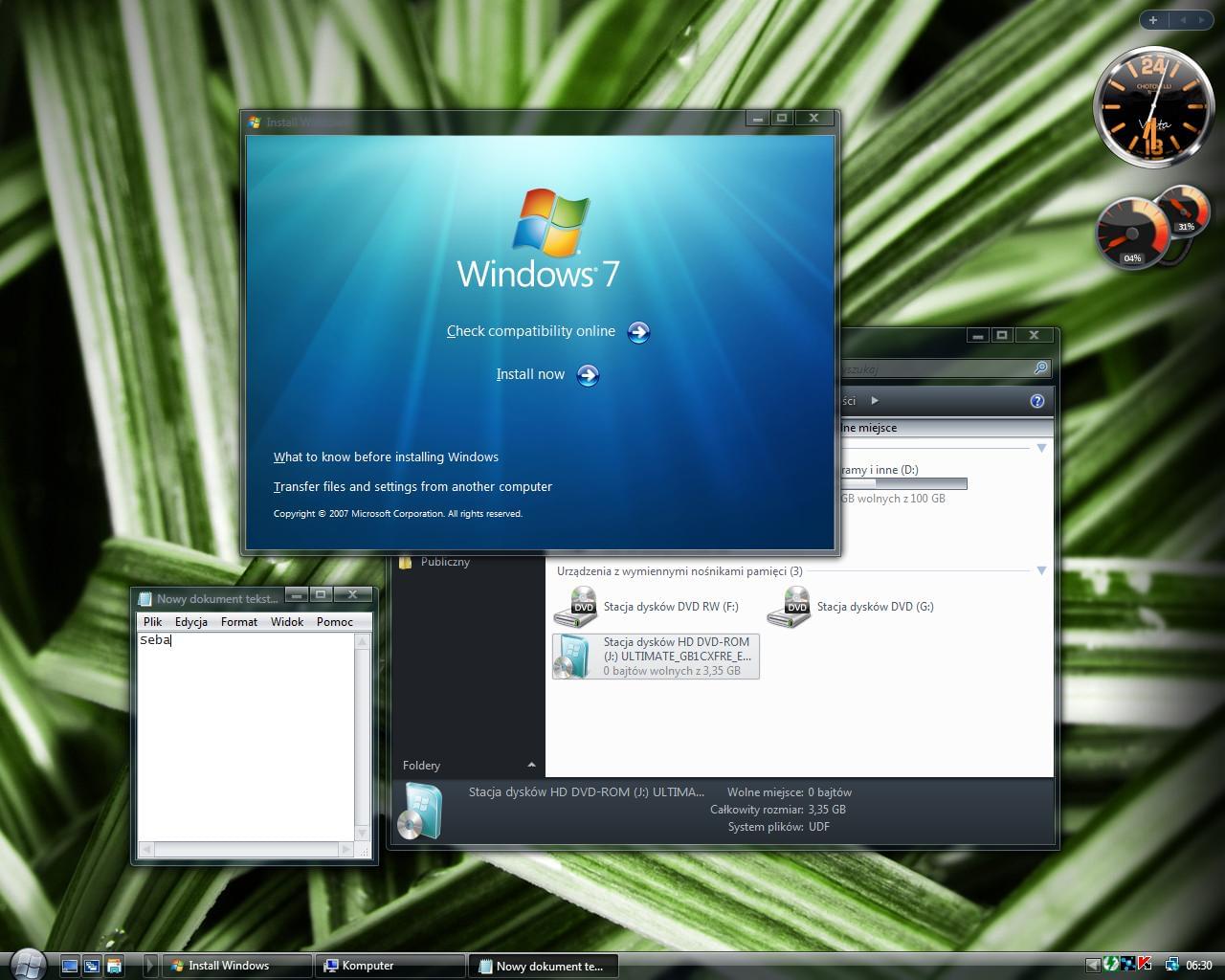This screenshot has height=980, width=1225.
Task: Click the Windows 7 logo flag
Action: pyautogui.click(x=550, y=222)
